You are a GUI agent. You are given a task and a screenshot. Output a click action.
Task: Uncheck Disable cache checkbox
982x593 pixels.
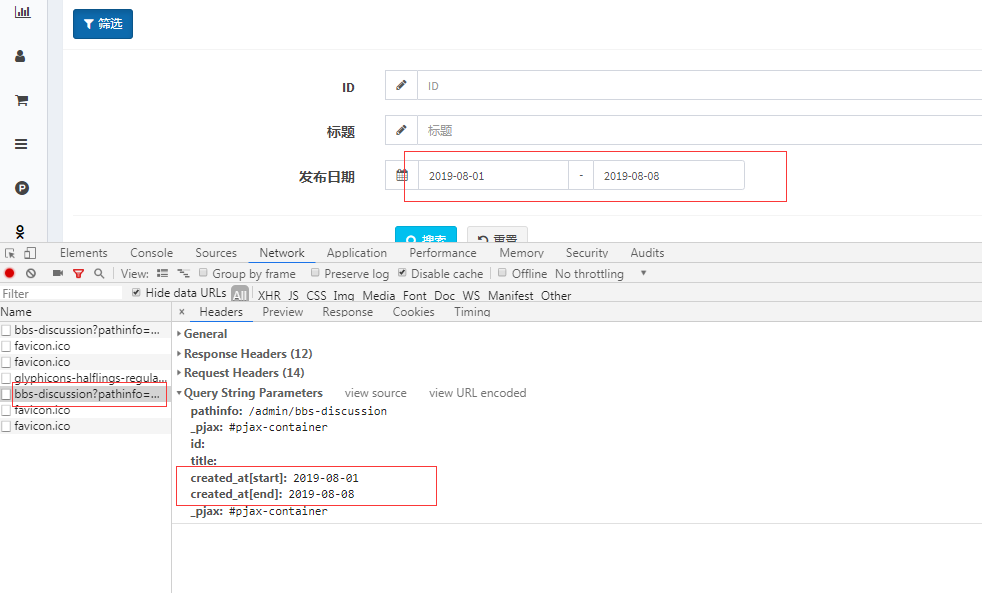(402, 272)
